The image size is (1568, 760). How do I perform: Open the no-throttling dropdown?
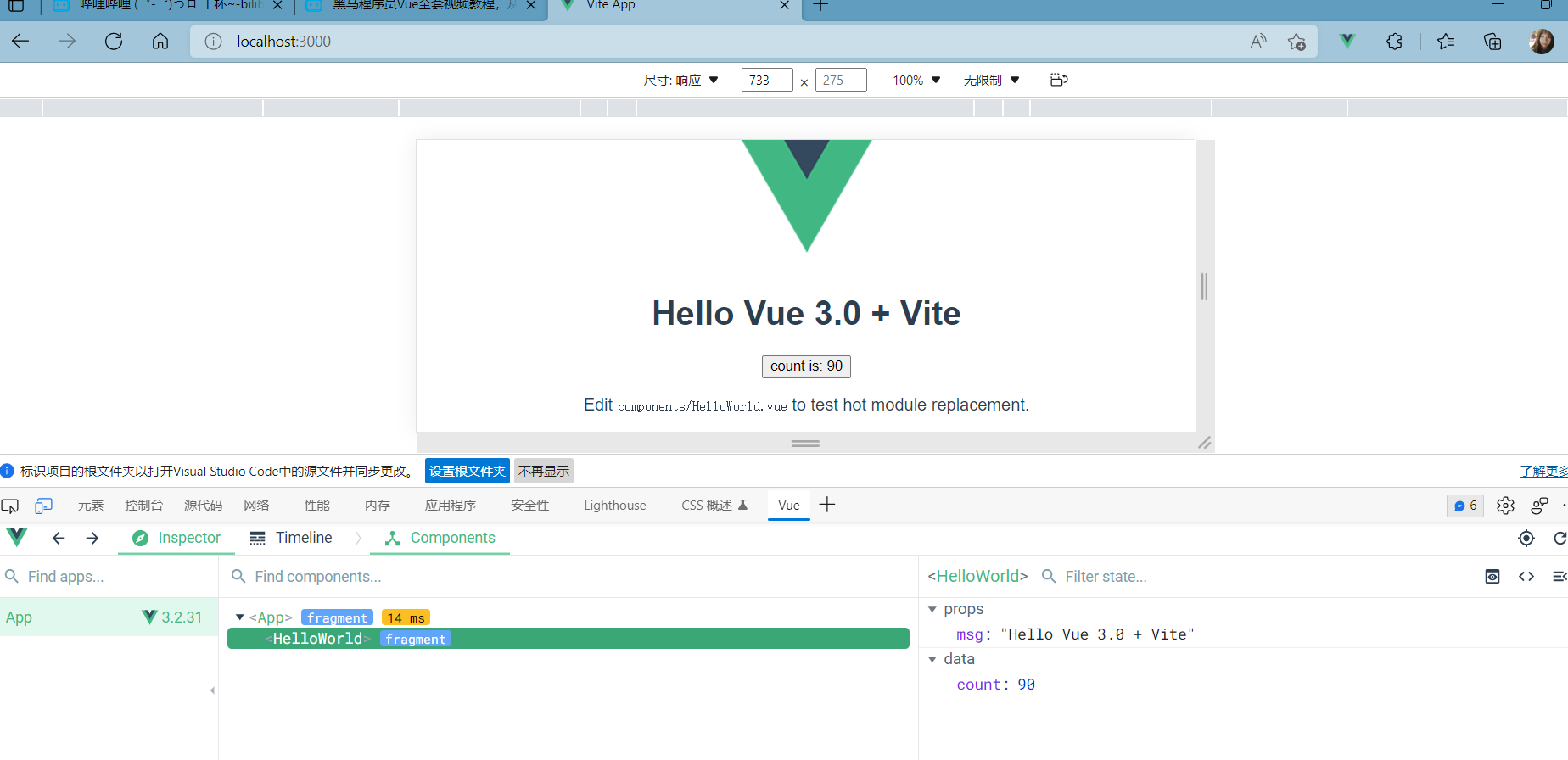pos(991,80)
